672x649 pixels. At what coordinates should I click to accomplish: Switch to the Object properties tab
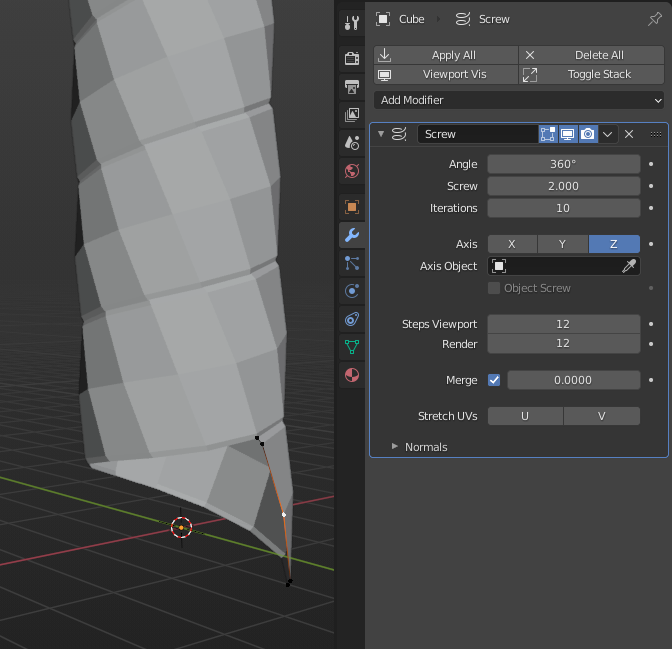point(351,207)
